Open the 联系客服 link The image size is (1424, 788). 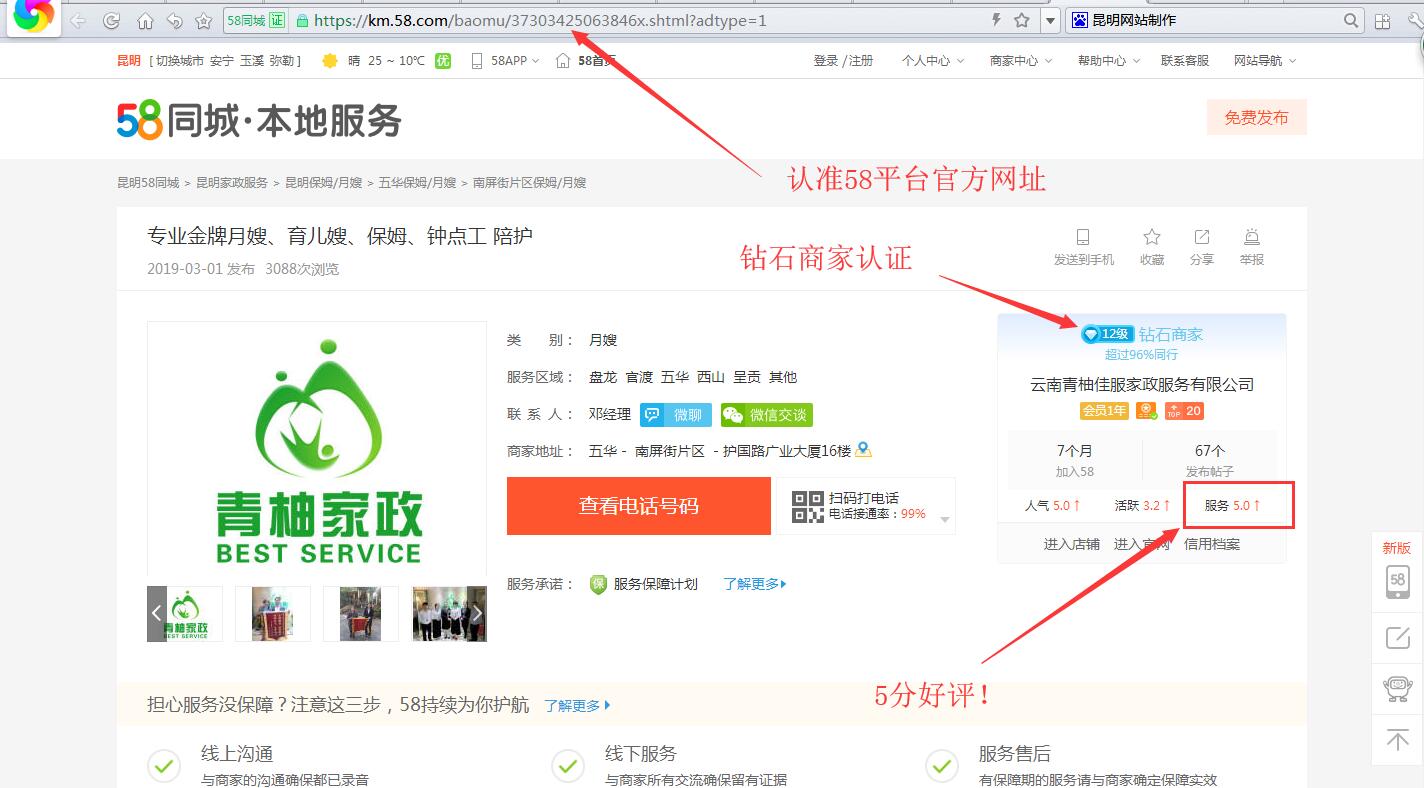[1184, 61]
